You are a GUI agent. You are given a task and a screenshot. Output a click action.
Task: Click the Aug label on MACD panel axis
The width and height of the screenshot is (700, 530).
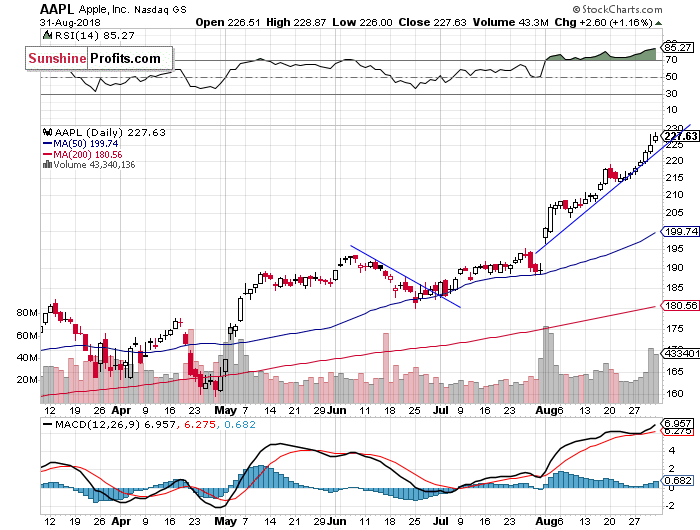[x=546, y=521]
